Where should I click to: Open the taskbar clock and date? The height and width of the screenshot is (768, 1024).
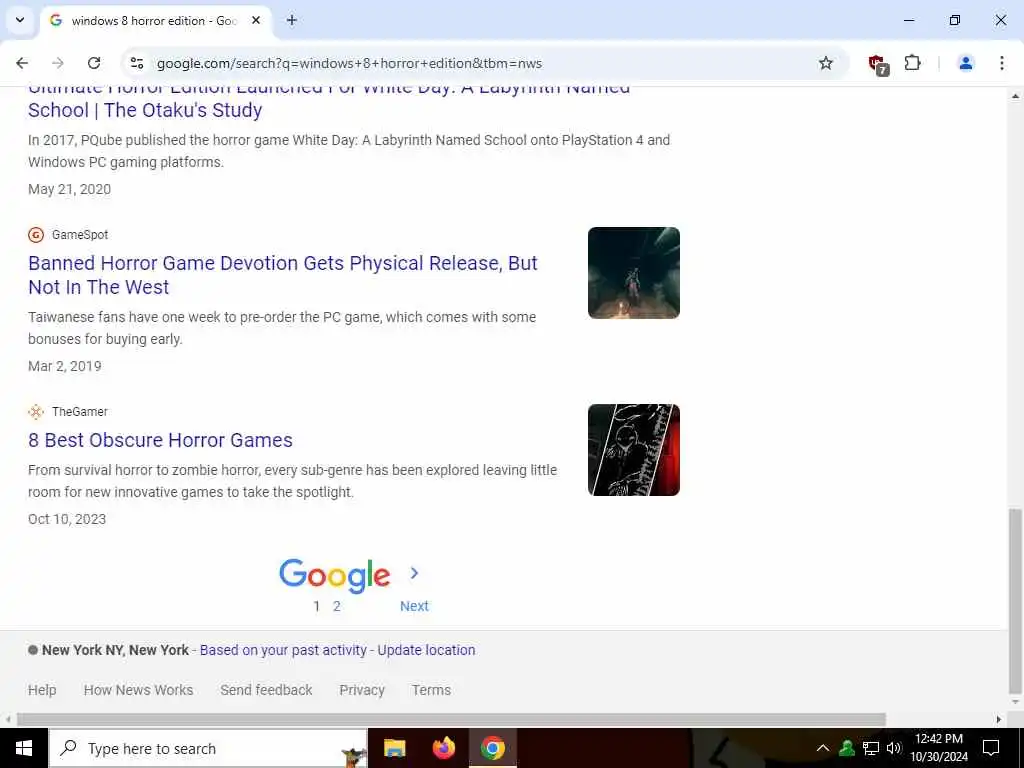[938, 748]
